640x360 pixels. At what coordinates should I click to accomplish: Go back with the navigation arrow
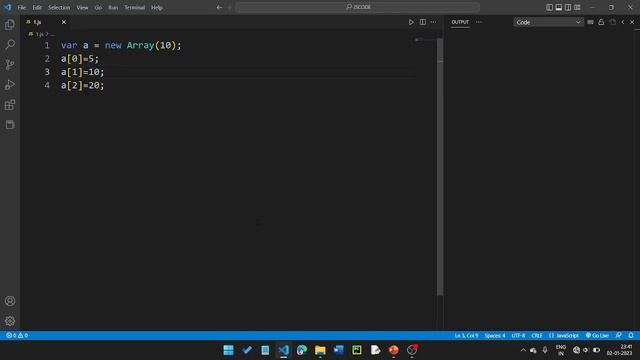pos(219,7)
